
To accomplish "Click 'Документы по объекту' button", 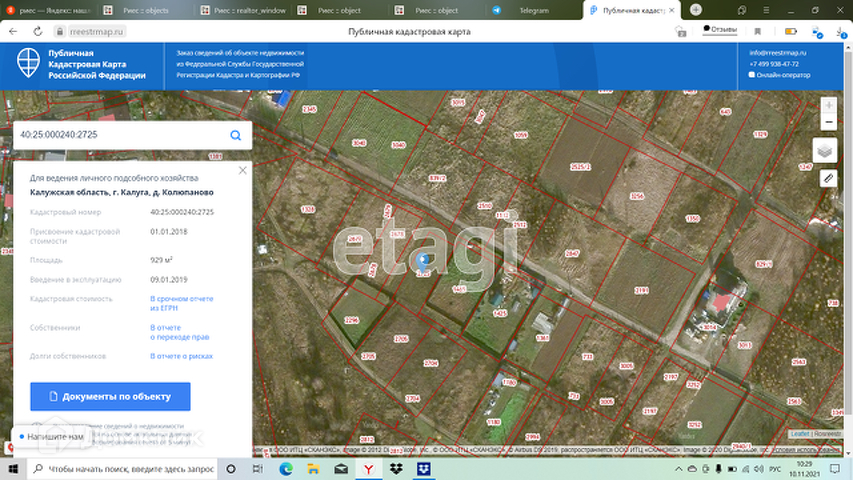I will click(x=110, y=396).
